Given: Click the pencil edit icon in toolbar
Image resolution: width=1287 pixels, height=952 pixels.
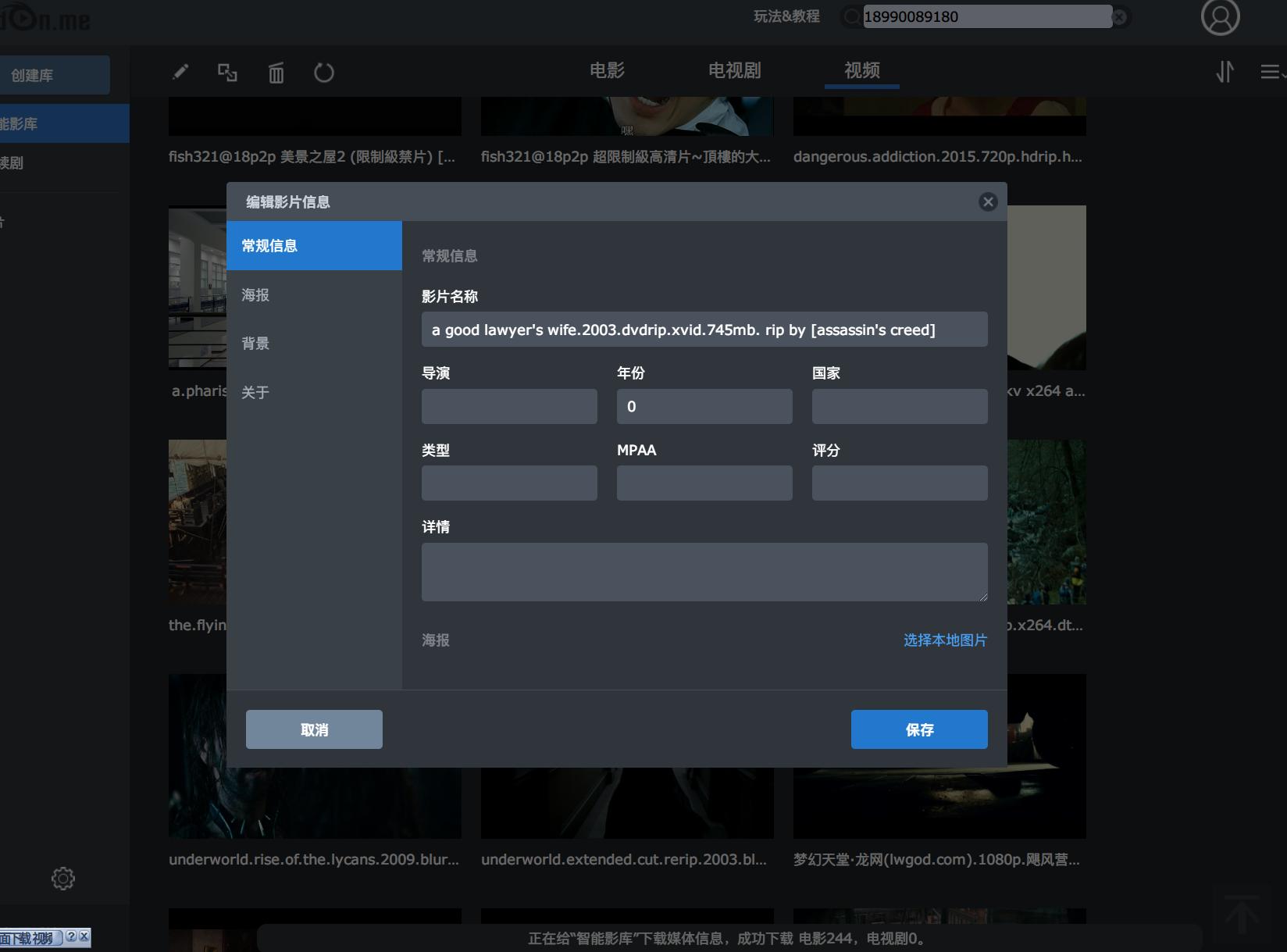Looking at the screenshot, I should point(180,73).
